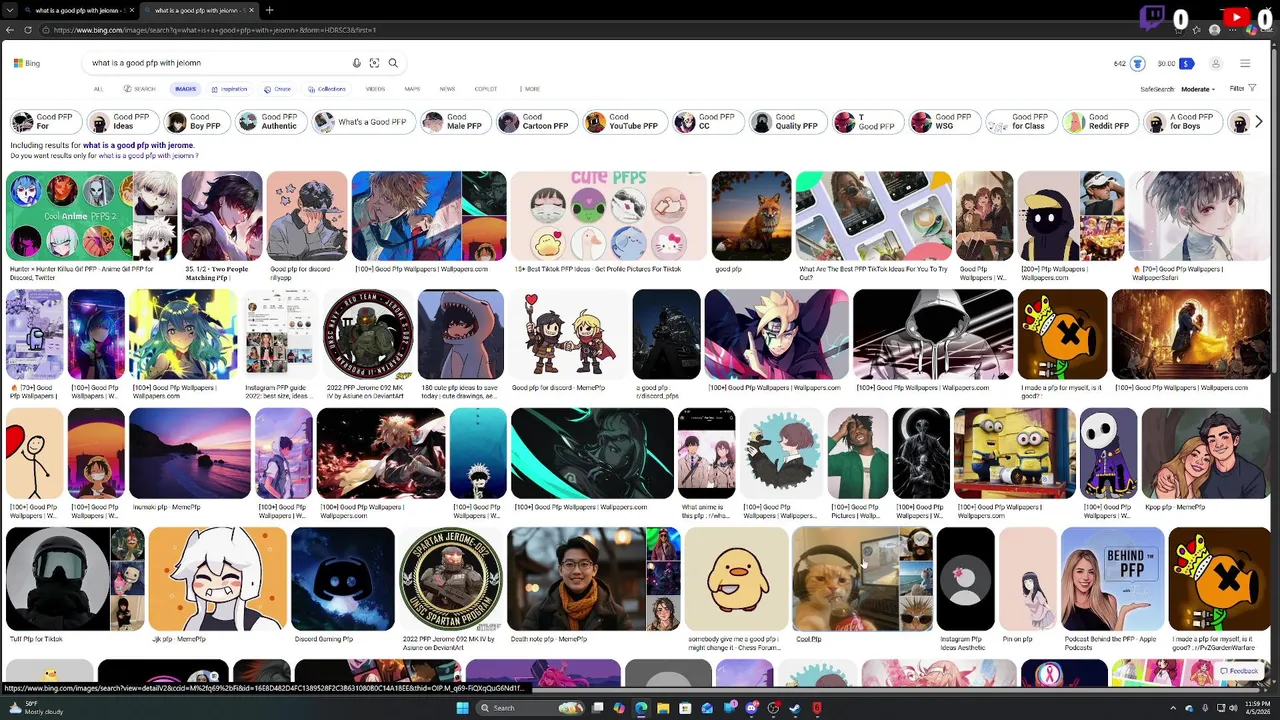This screenshot has width=1280, height=720.
Task: Click the Twitch overlay icon at top right
Action: (1152, 18)
